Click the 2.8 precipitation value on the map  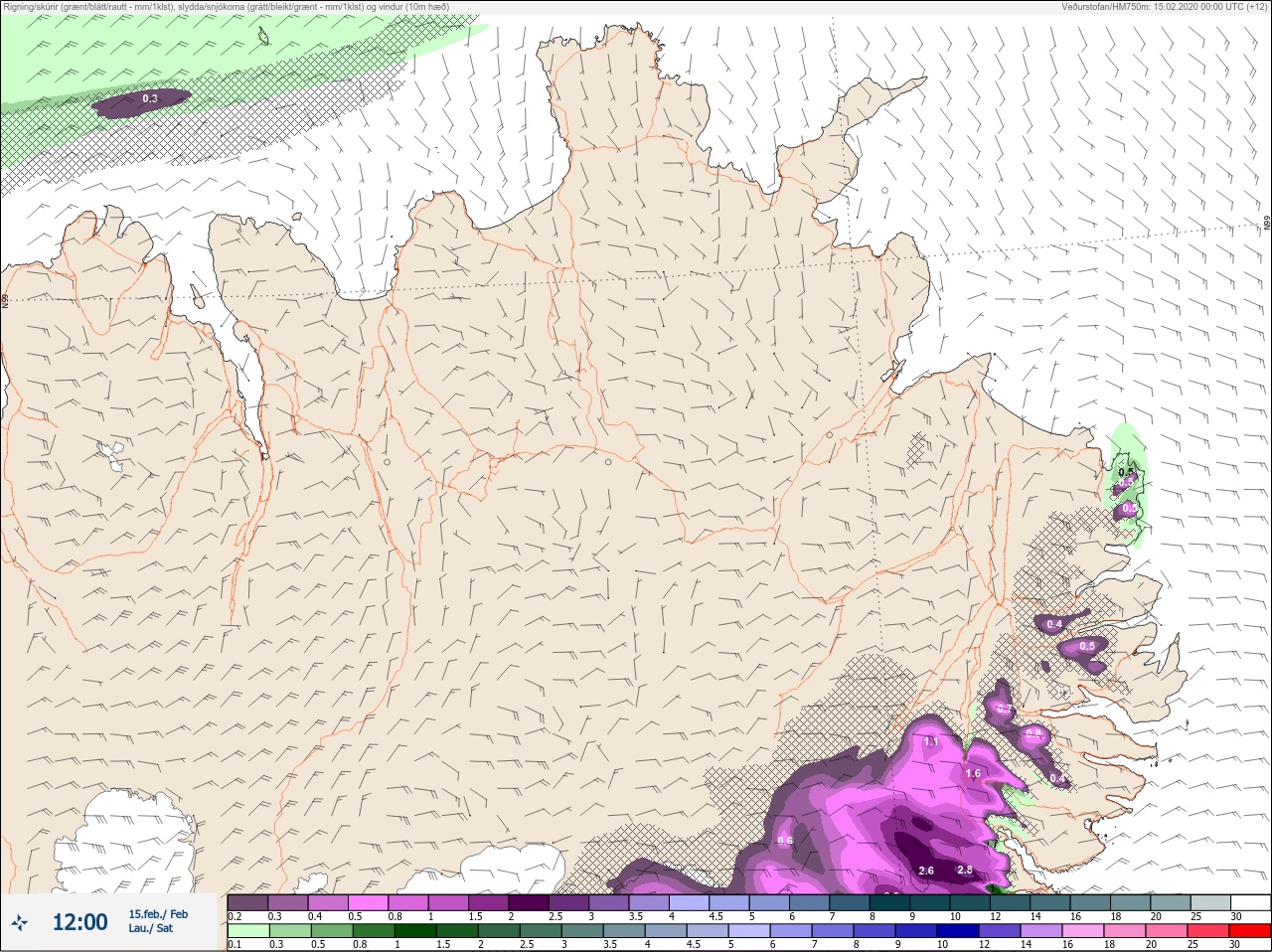[964, 871]
